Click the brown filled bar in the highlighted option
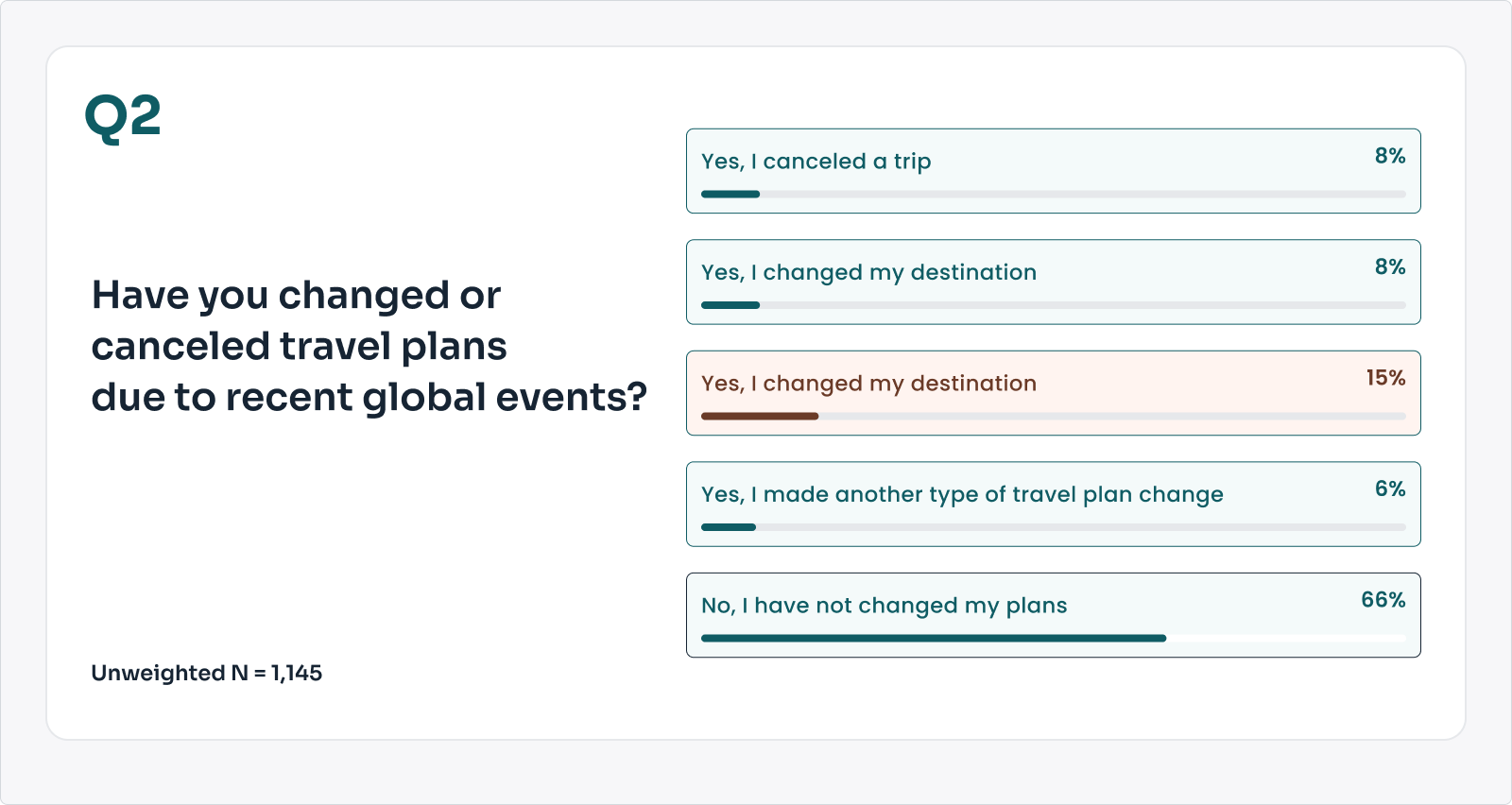1512x805 pixels. click(760, 417)
